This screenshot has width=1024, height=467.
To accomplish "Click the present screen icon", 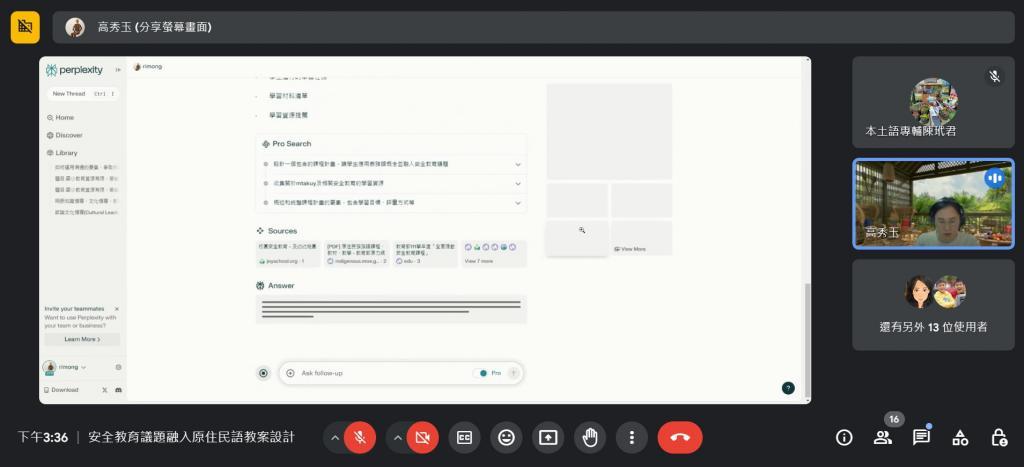I will tap(548, 437).
